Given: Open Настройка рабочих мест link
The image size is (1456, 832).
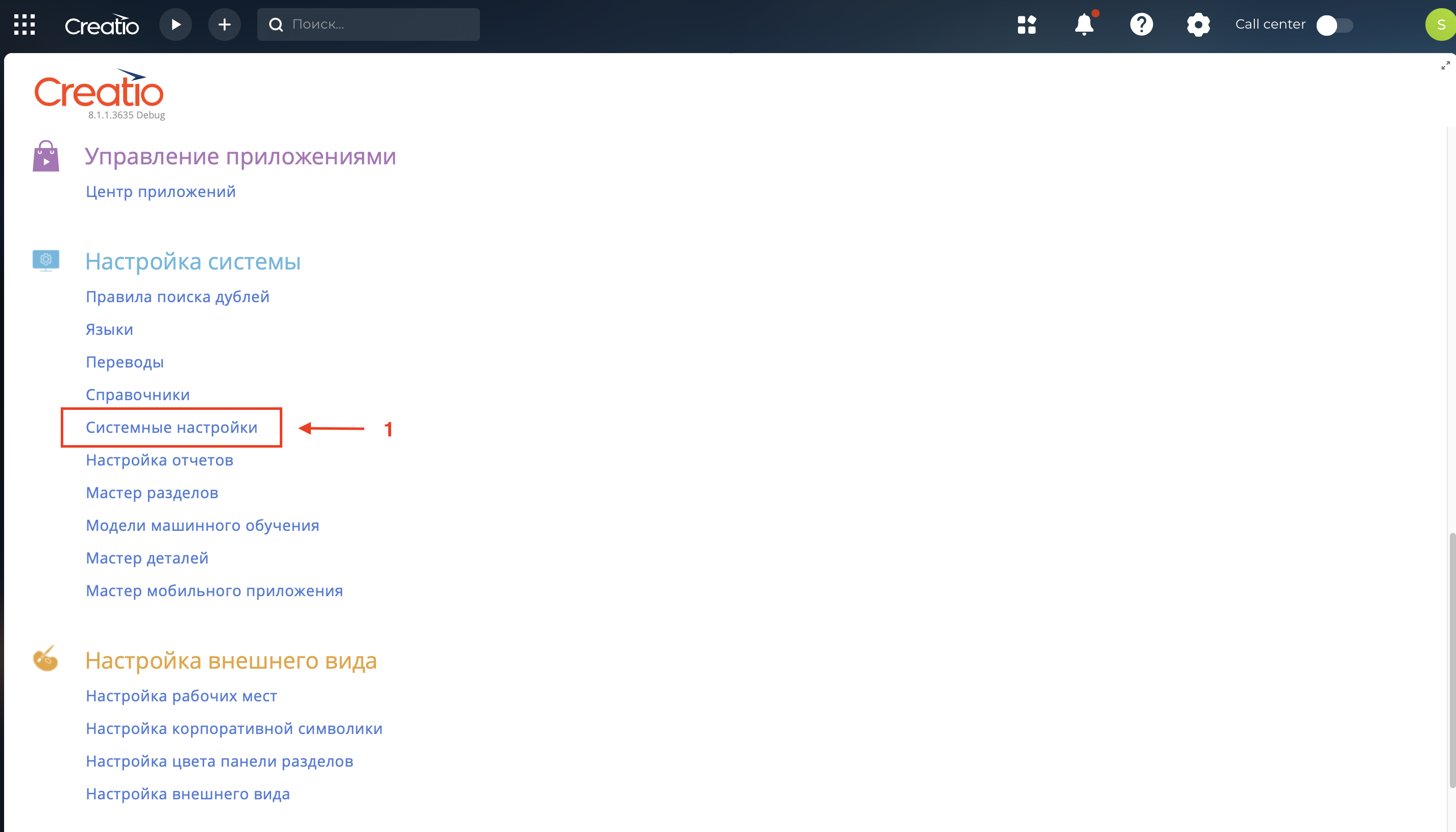Looking at the screenshot, I should (x=181, y=696).
